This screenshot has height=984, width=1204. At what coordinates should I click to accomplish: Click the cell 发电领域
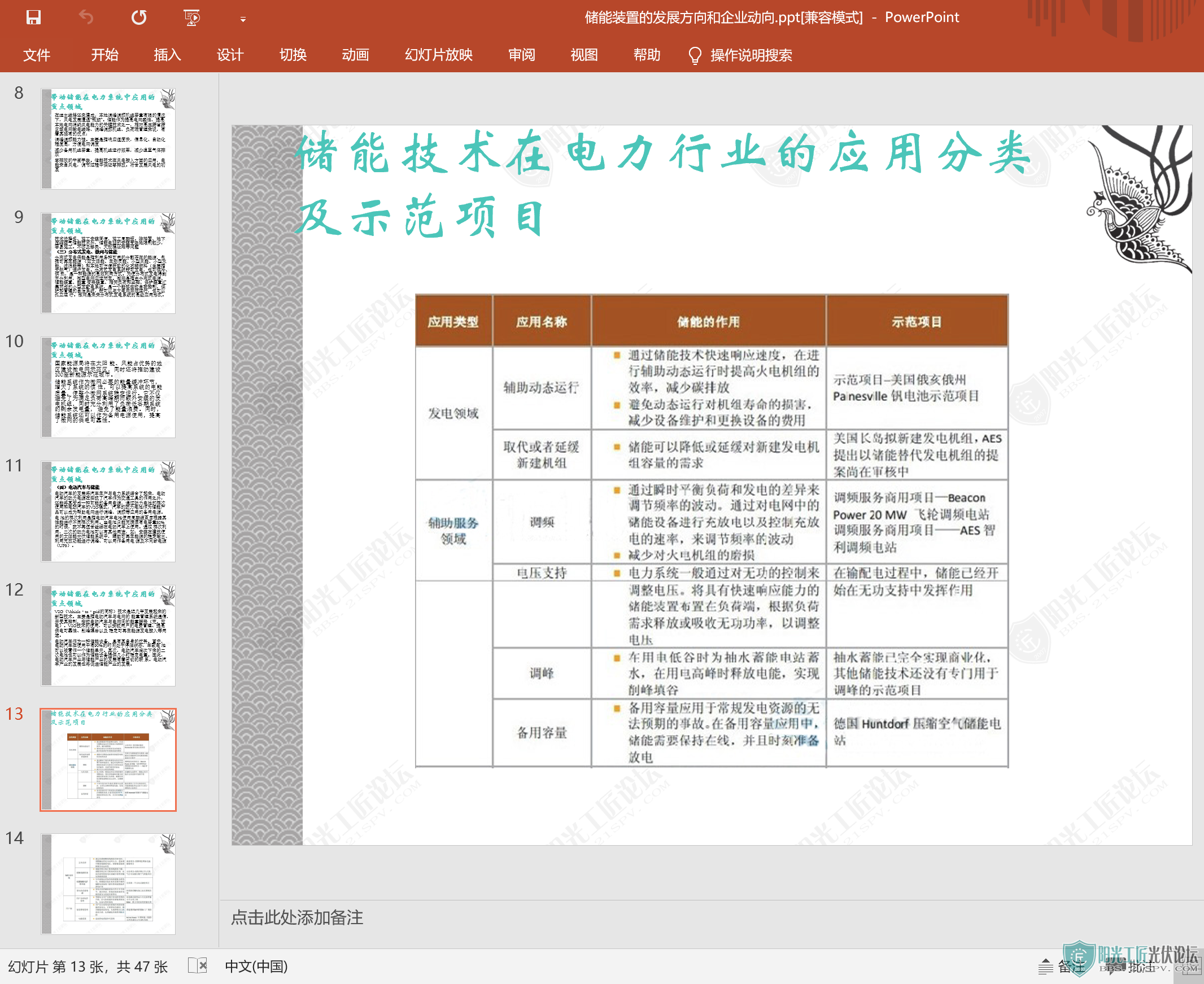[x=453, y=413]
